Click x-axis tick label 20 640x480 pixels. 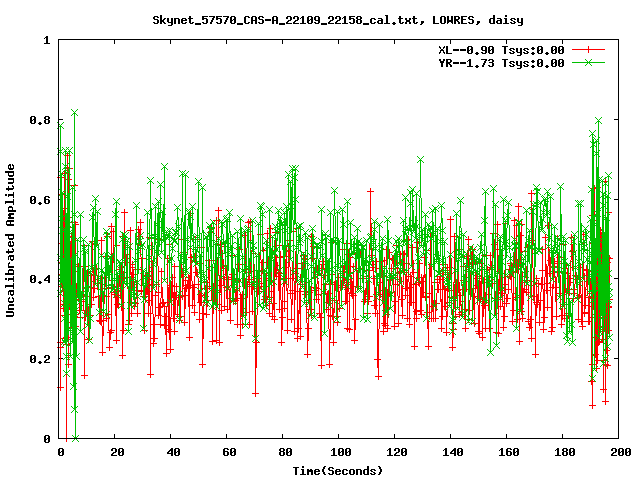[117, 452]
